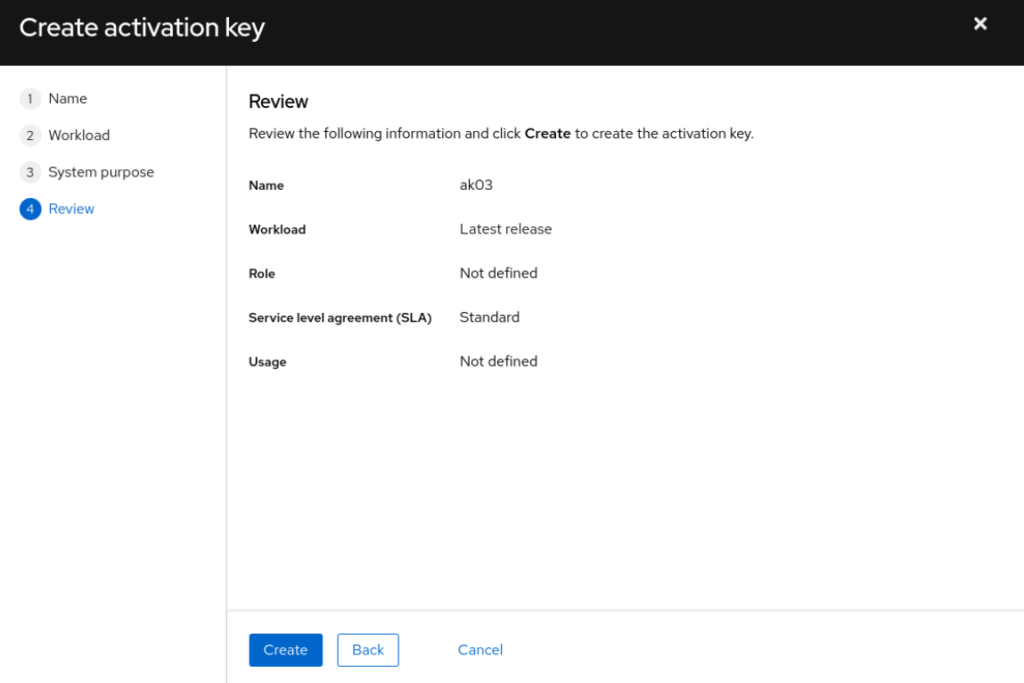Click the Service level agreement (SLA) label
This screenshot has height=683, width=1024.
[x=340, y=318]
